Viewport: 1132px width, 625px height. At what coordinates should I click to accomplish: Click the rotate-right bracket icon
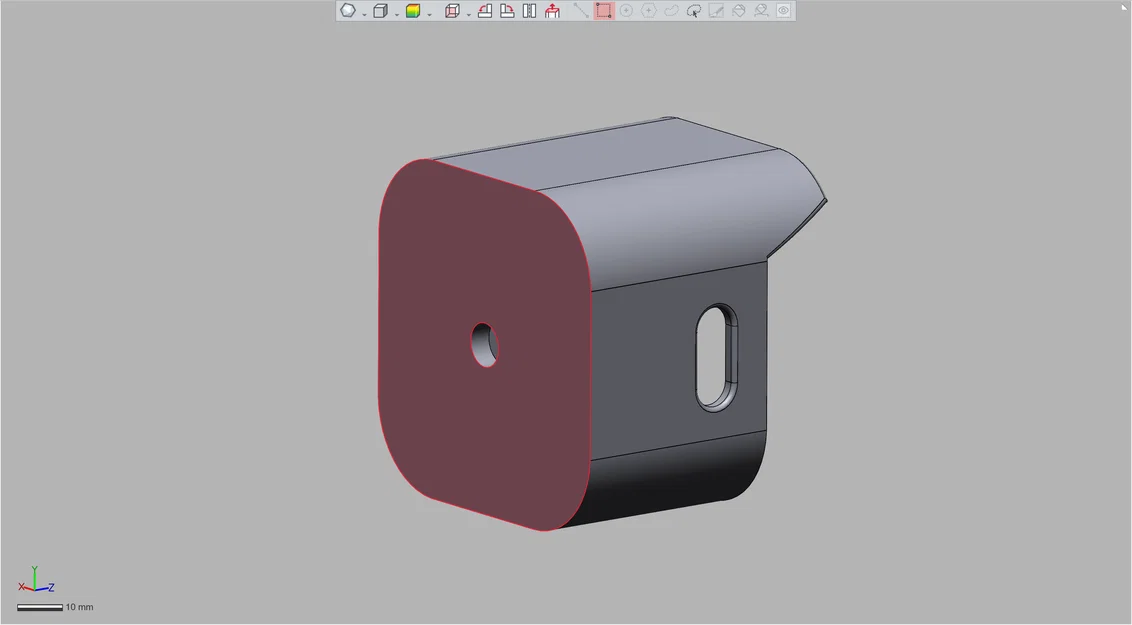coord(508,11)
